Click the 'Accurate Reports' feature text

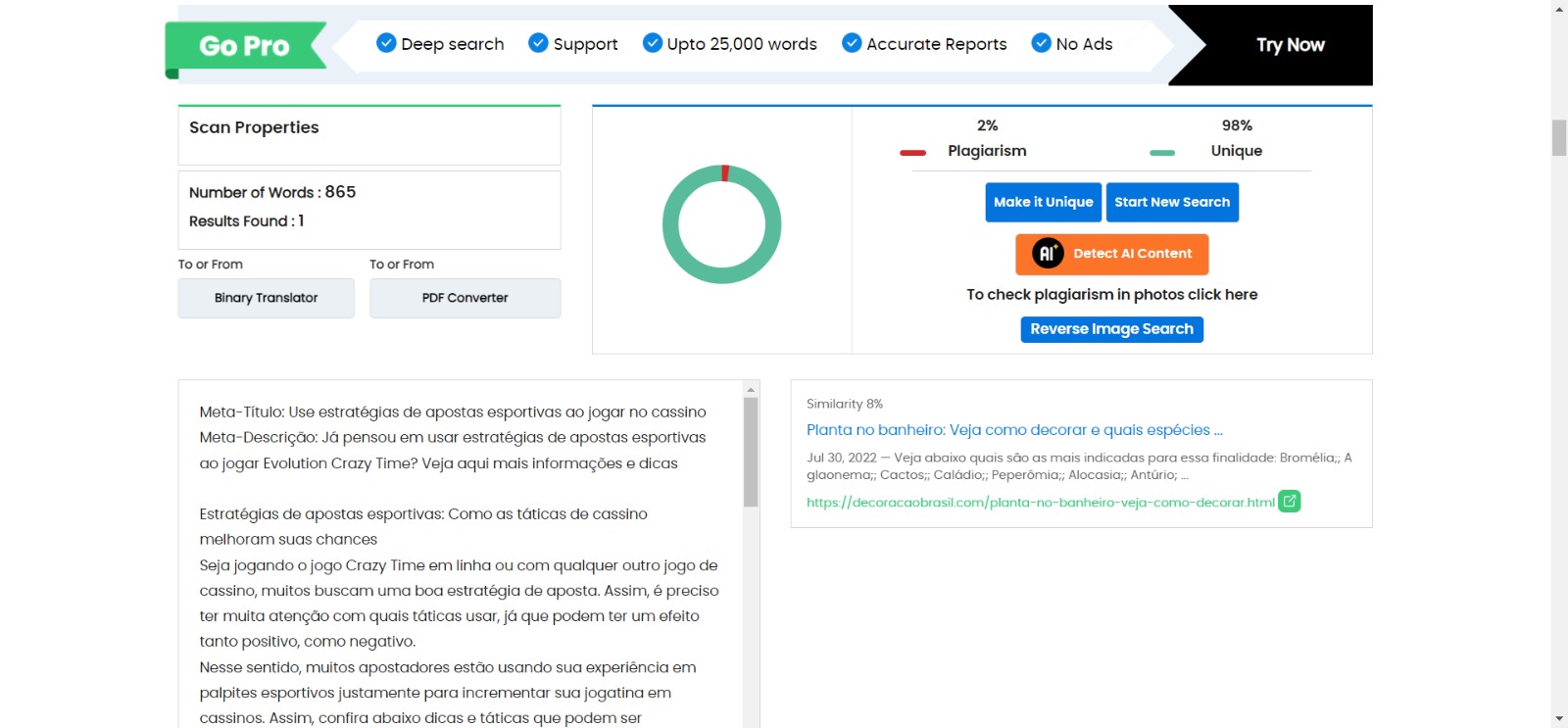click(937, 44)
